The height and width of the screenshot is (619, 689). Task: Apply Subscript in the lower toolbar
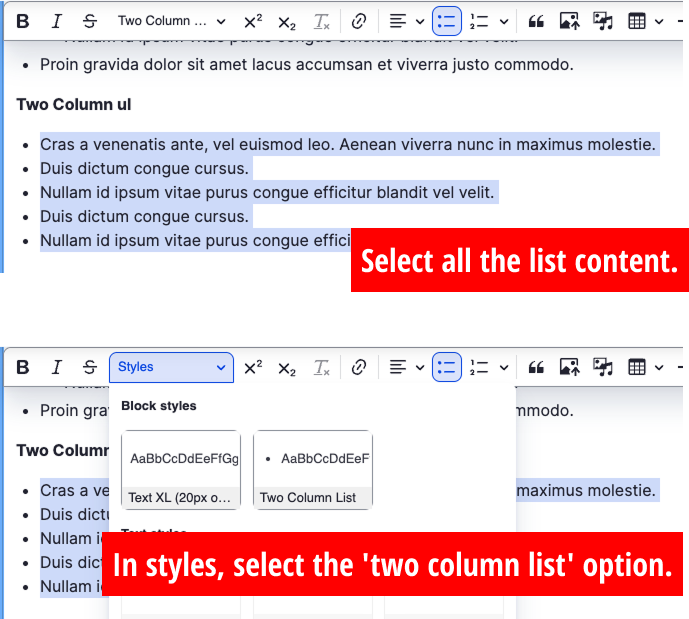point(286,367)
